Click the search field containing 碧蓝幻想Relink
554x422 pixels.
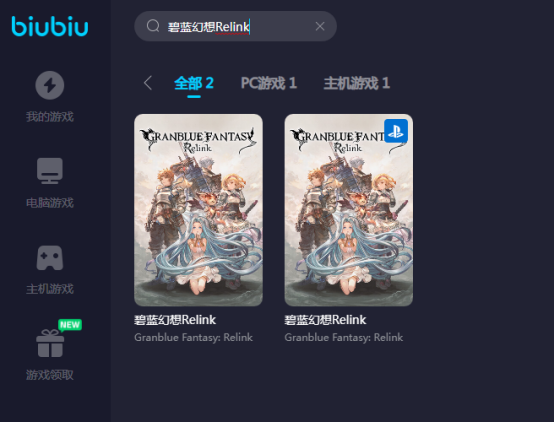coord(235,26)
